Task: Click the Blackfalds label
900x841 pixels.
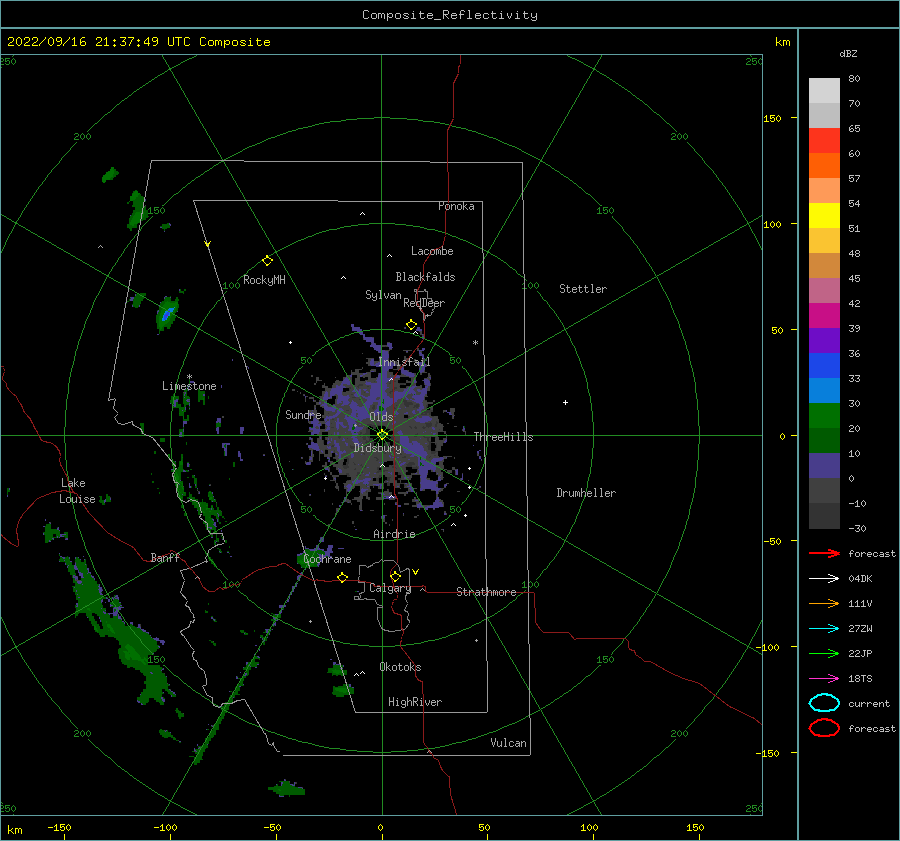Action: tap(425, 277)
